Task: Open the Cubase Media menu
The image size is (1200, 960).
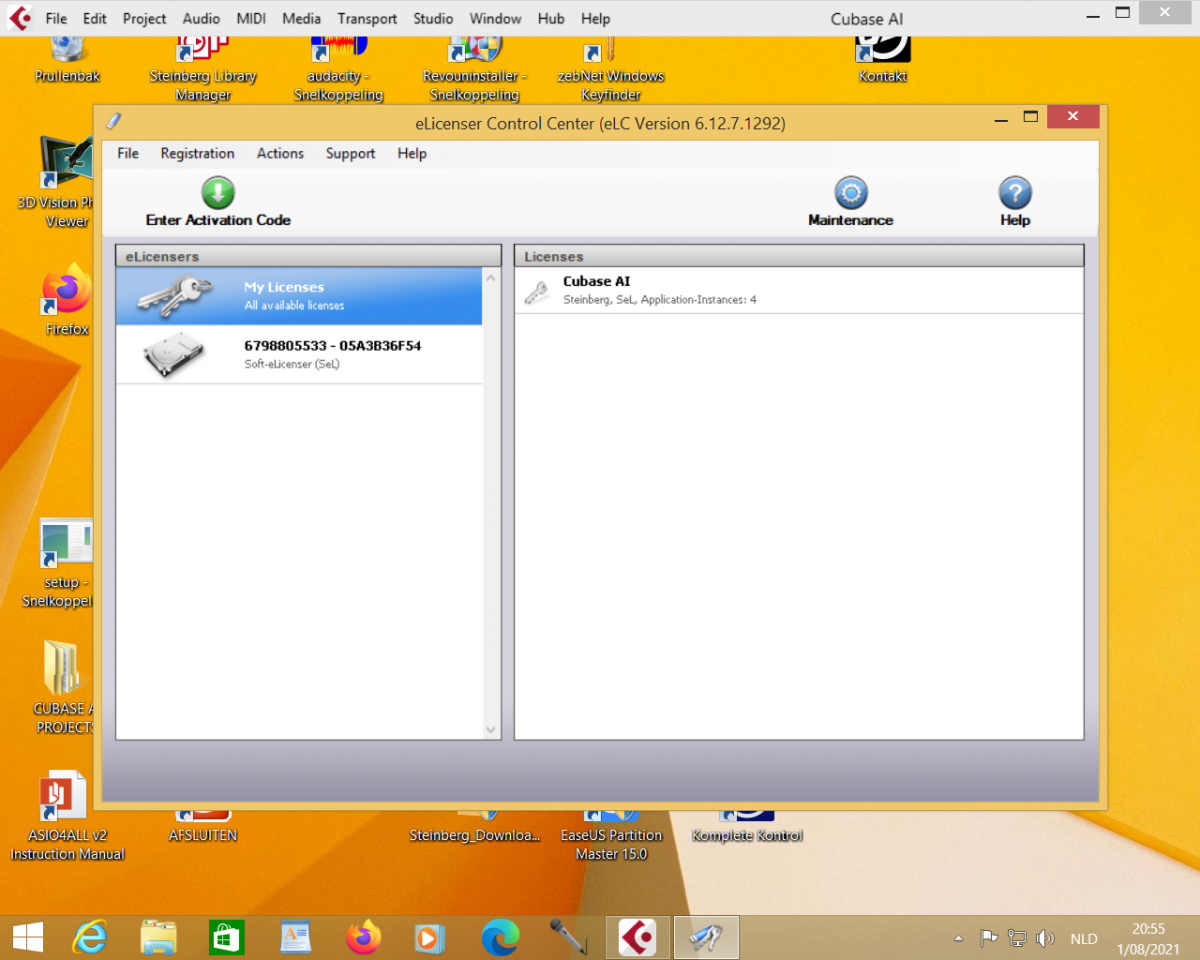Action: 302,18
